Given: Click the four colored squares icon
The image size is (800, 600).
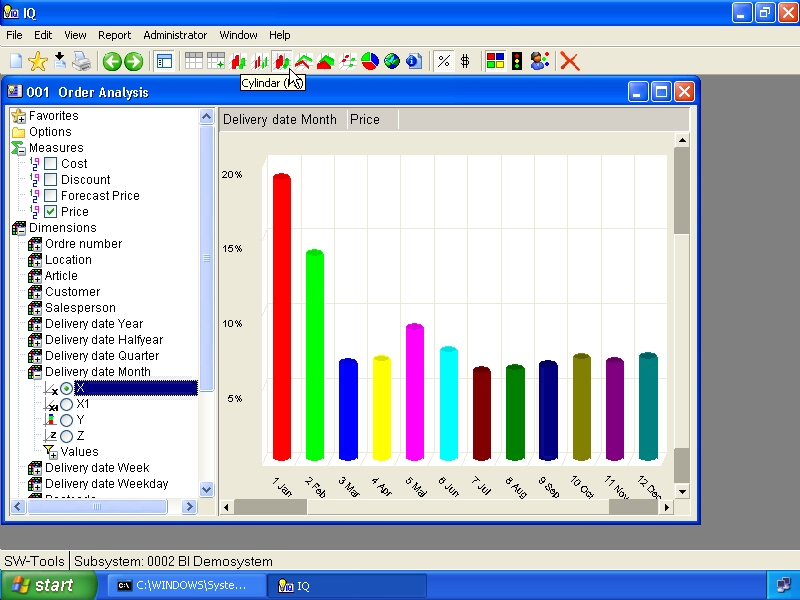Looking at the screenshot, I should (x=495, y=61).
